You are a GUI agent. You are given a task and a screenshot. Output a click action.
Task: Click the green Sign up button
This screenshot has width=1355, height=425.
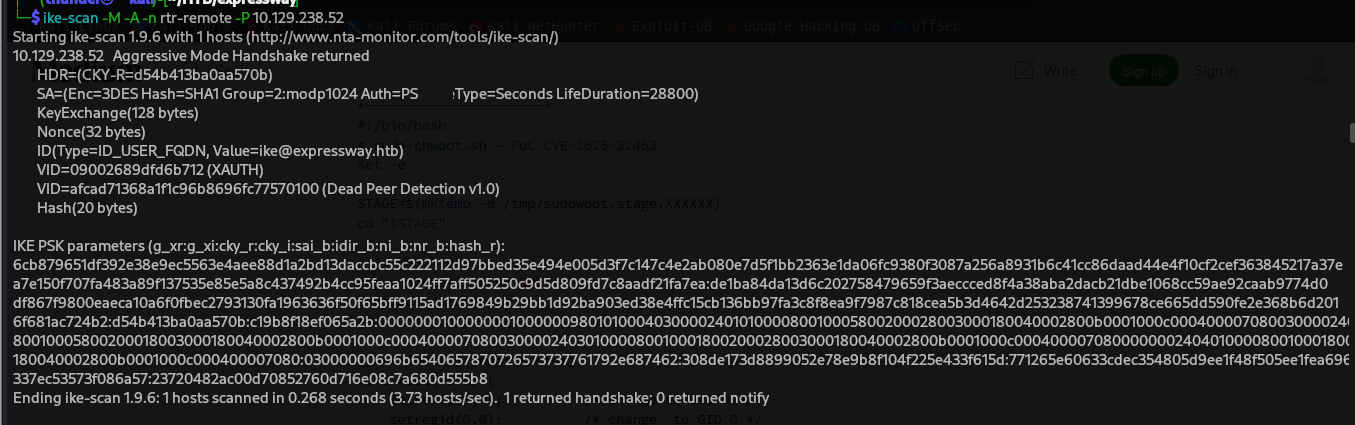[x=1143, y=71]
